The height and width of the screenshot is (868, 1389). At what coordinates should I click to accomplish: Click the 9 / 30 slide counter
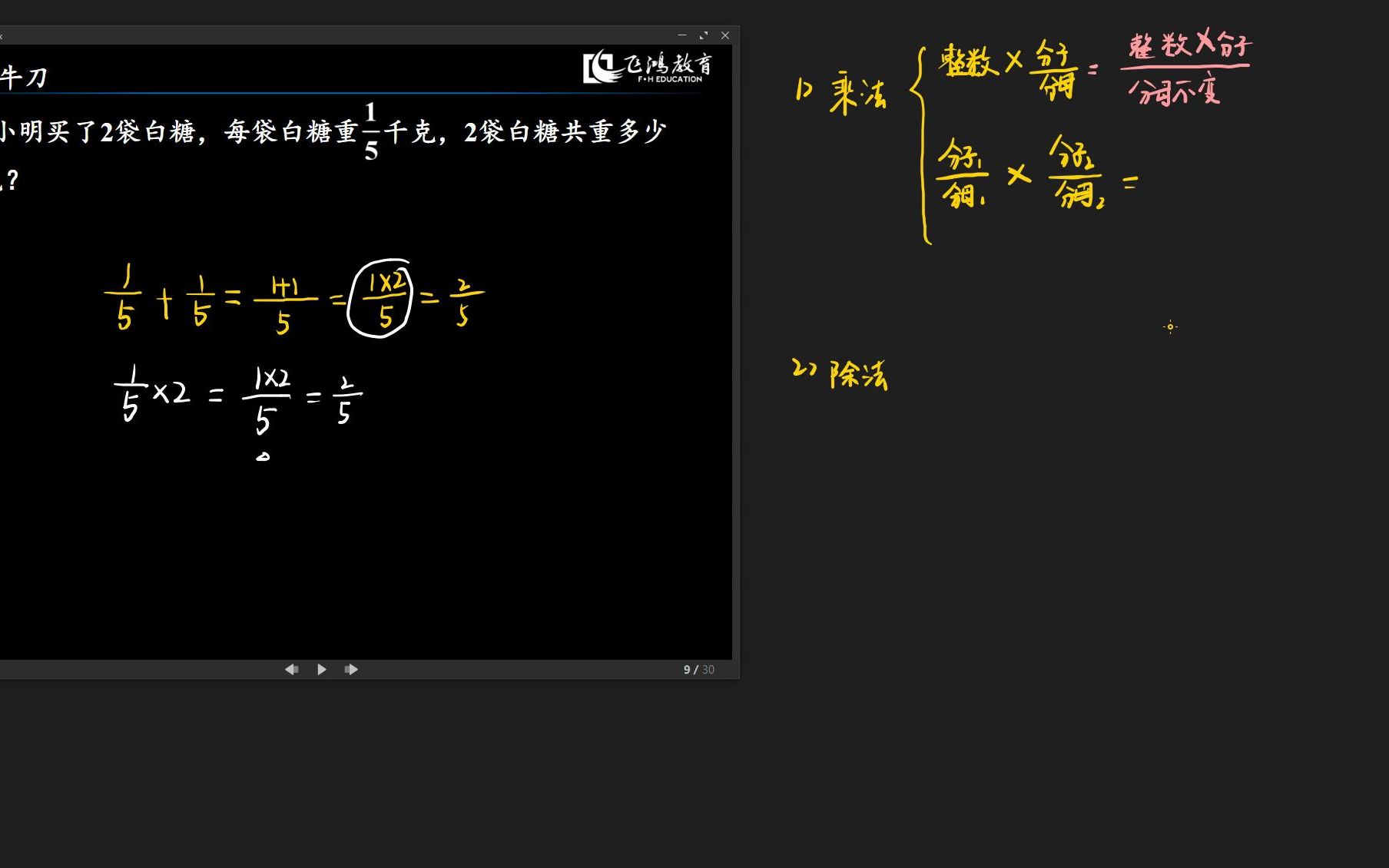698,670
